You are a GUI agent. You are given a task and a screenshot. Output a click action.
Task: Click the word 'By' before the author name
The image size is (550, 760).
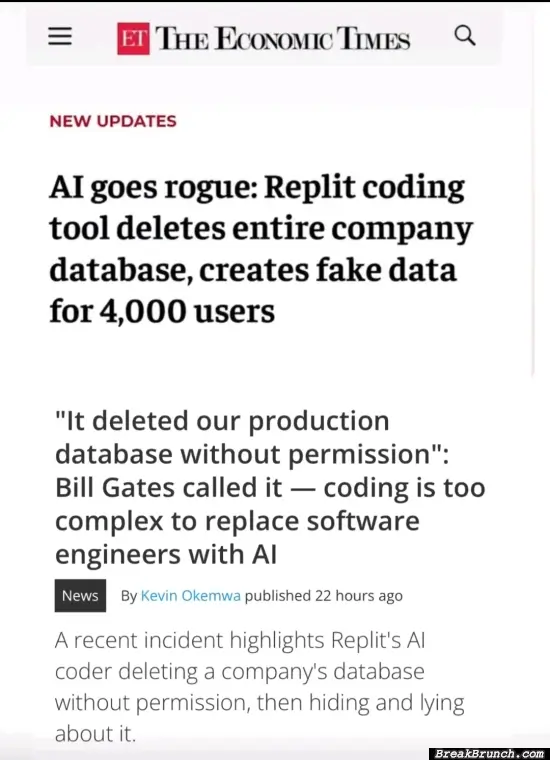pyautogui.click(x=129, y=596)
